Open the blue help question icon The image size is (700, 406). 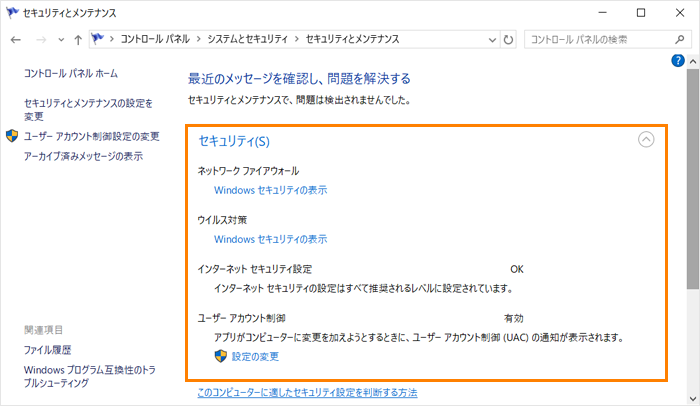pos(678,60)
